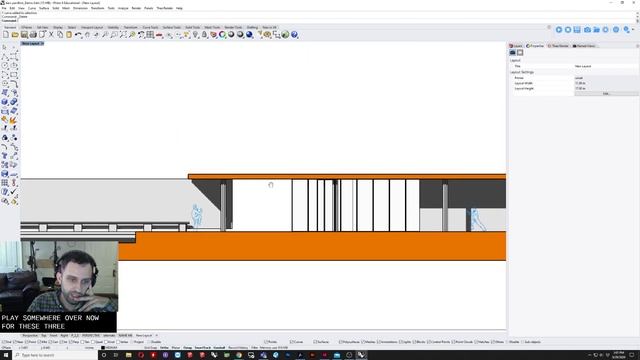Start Thea render with play icon
640x360 pixels.
pyautogui.click(x=559, y=30)
